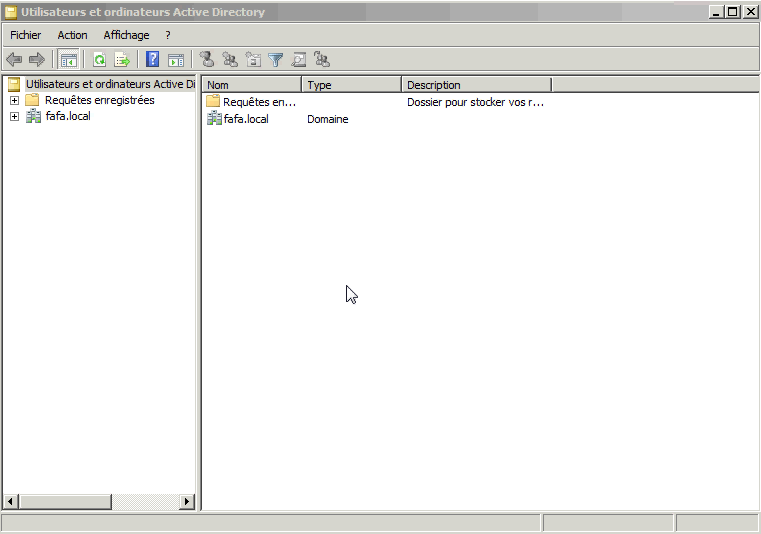Click the Domaine type cell
761x534 pixels.
tap(328, 119)
